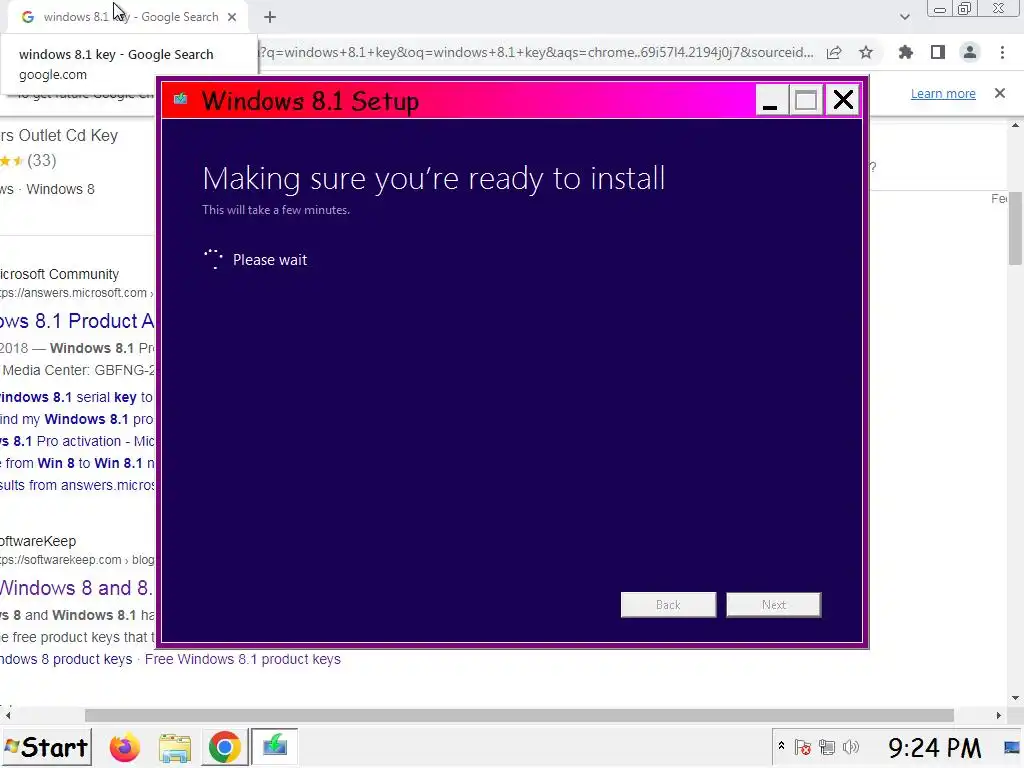
Task: Click the scroll down arrow
Action: [x=1015, y=698]
